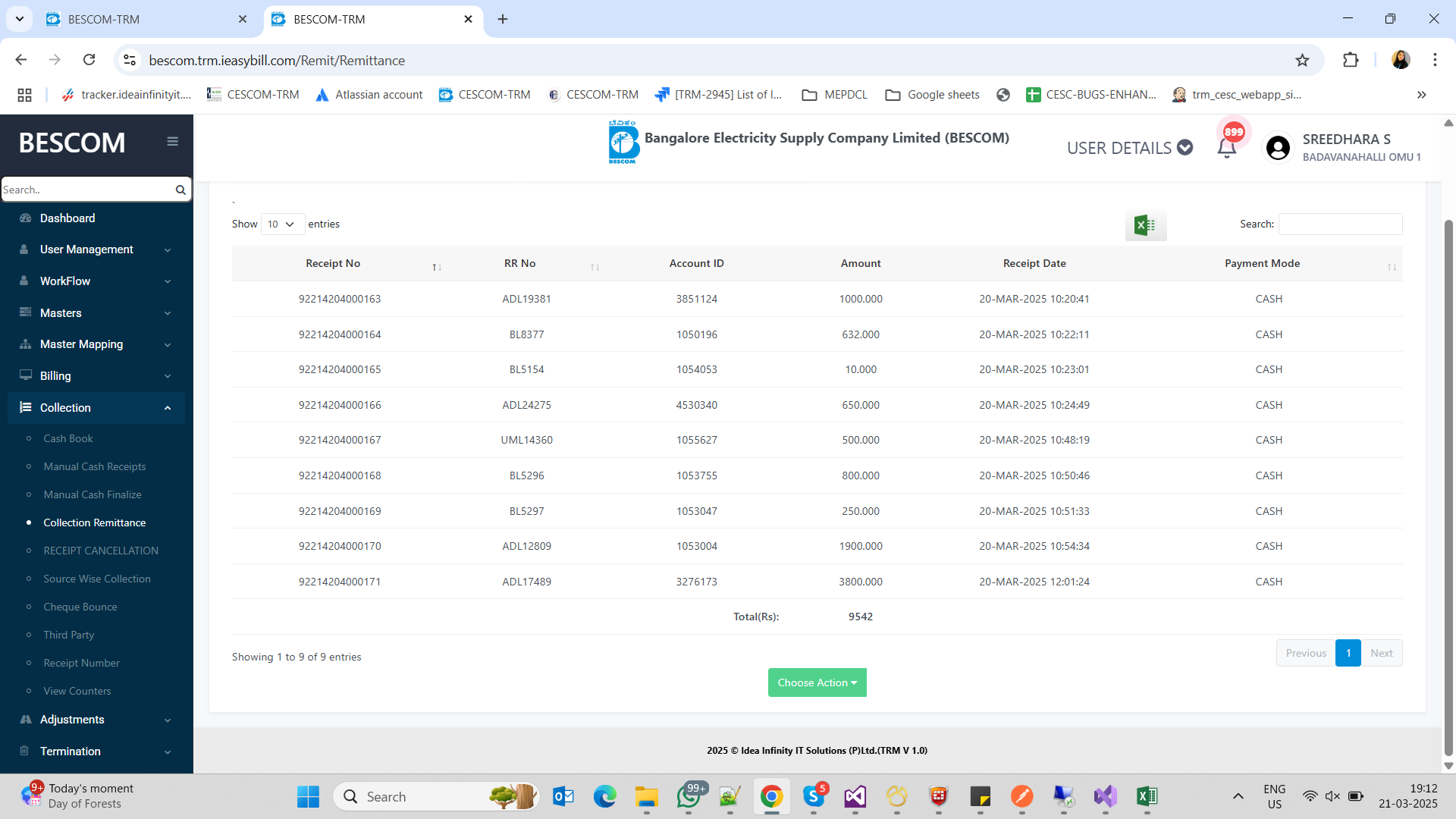The width and height of the screenshot is (1456, 819).
Task: Open File Explorer from taskbar
Action: pos(647,796)
